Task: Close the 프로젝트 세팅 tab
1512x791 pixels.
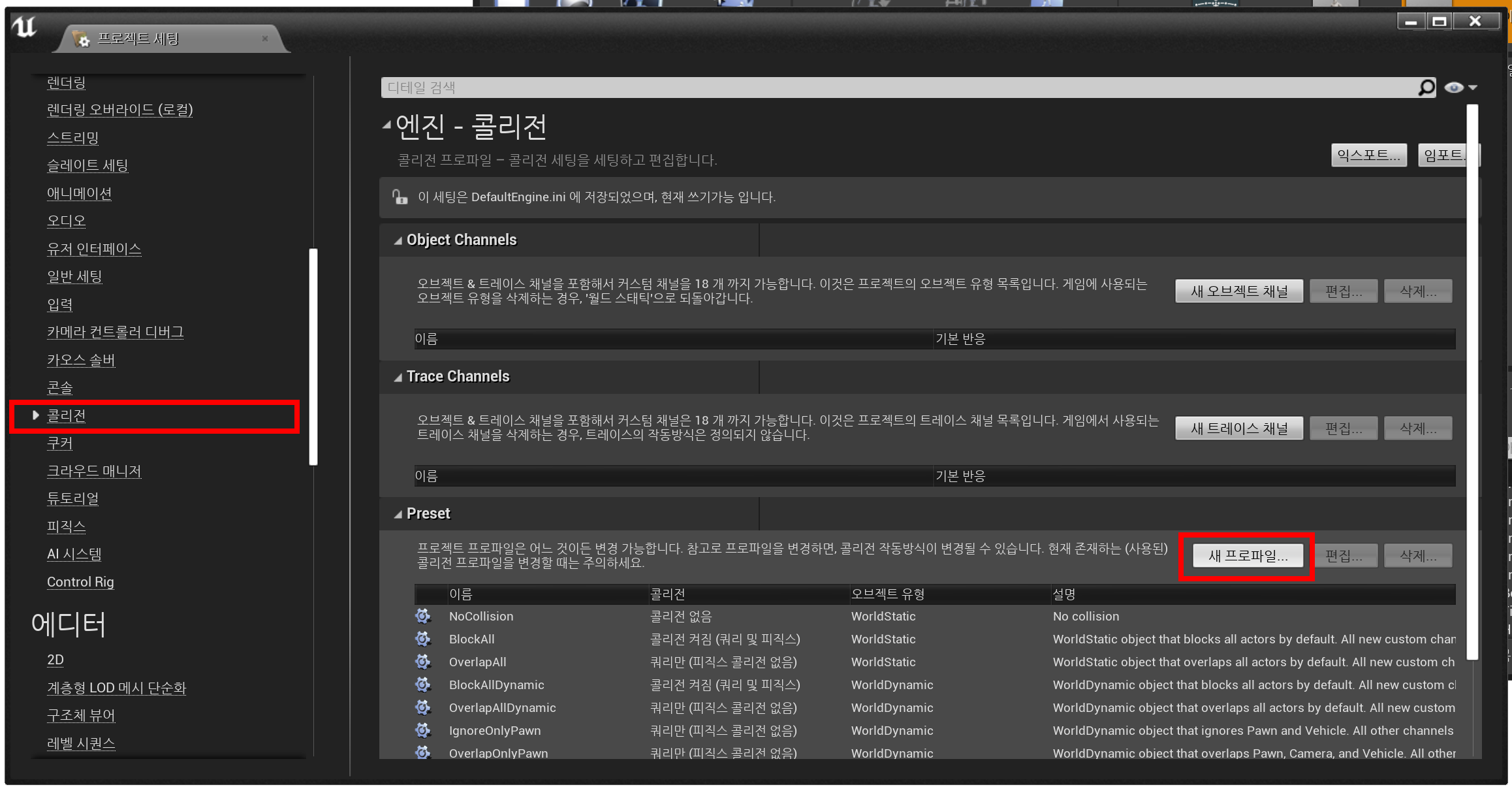Action: (x=265, y=39)
